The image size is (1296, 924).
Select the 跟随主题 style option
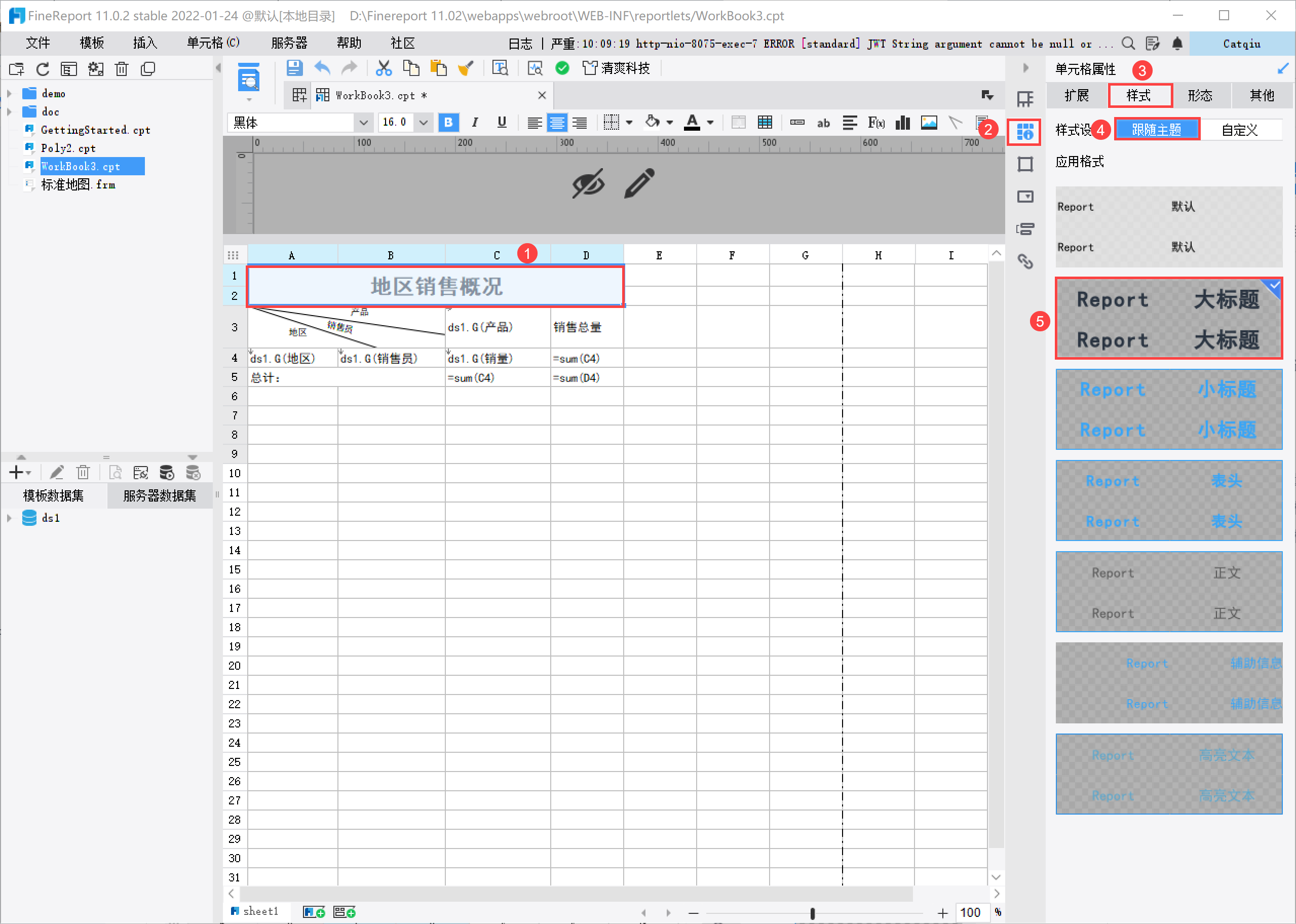(1157, 130)
